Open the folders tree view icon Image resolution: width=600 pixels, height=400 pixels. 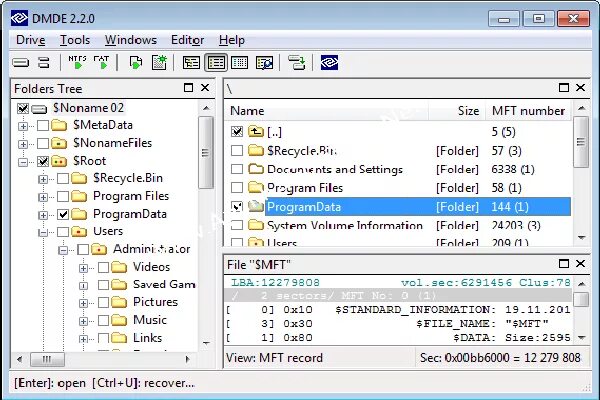(191, 63)
